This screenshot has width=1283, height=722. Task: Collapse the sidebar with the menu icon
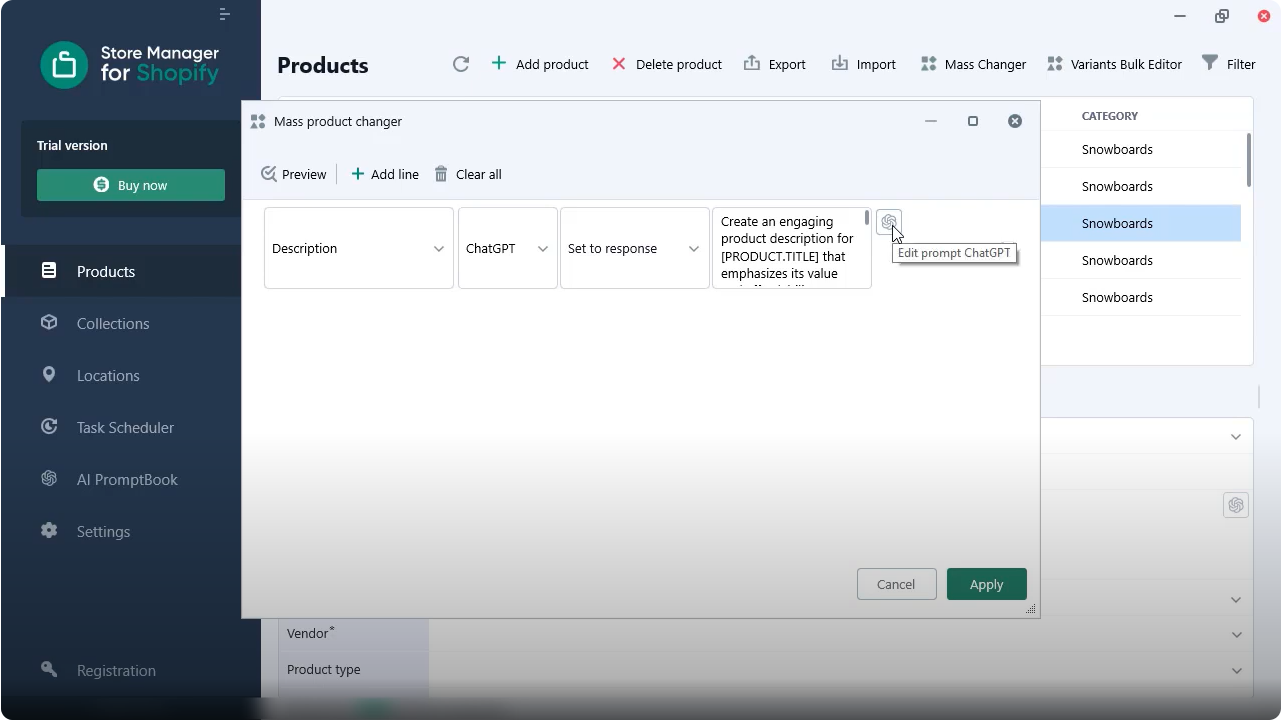tap(225, 14)
